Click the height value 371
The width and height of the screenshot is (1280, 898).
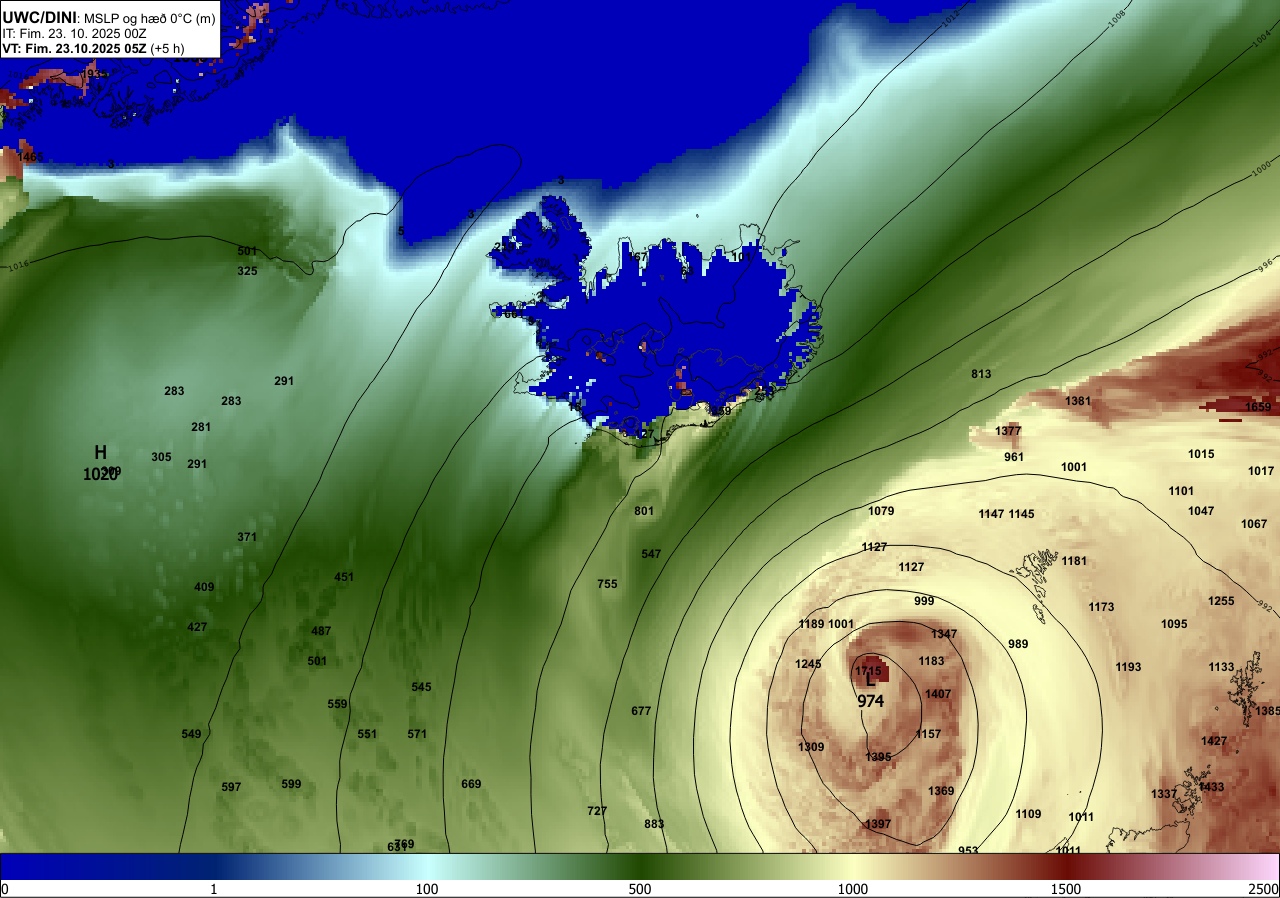pyautogui.click(x=247, y=537)
